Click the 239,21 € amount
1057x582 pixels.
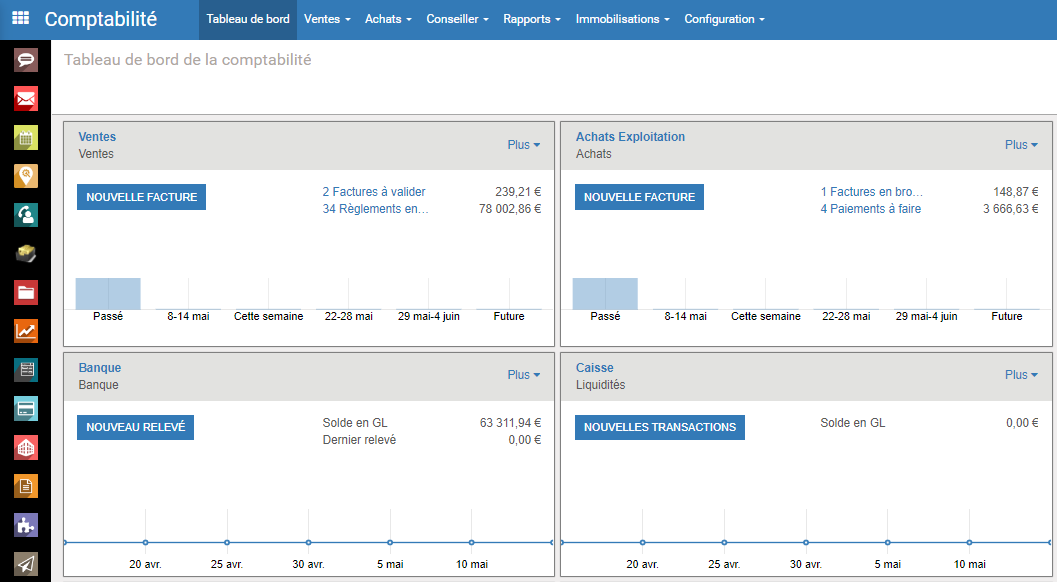tap(518, 192)
